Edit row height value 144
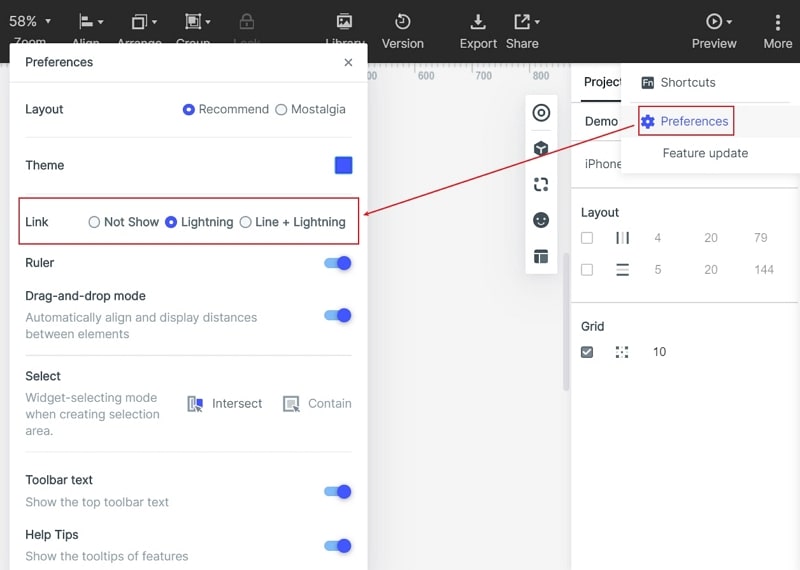 pyautogui.click(x=764, y=269)
